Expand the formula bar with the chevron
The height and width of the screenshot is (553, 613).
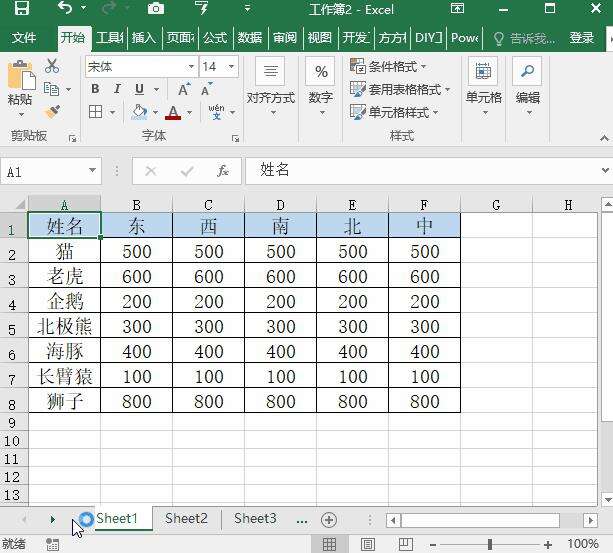605,170
